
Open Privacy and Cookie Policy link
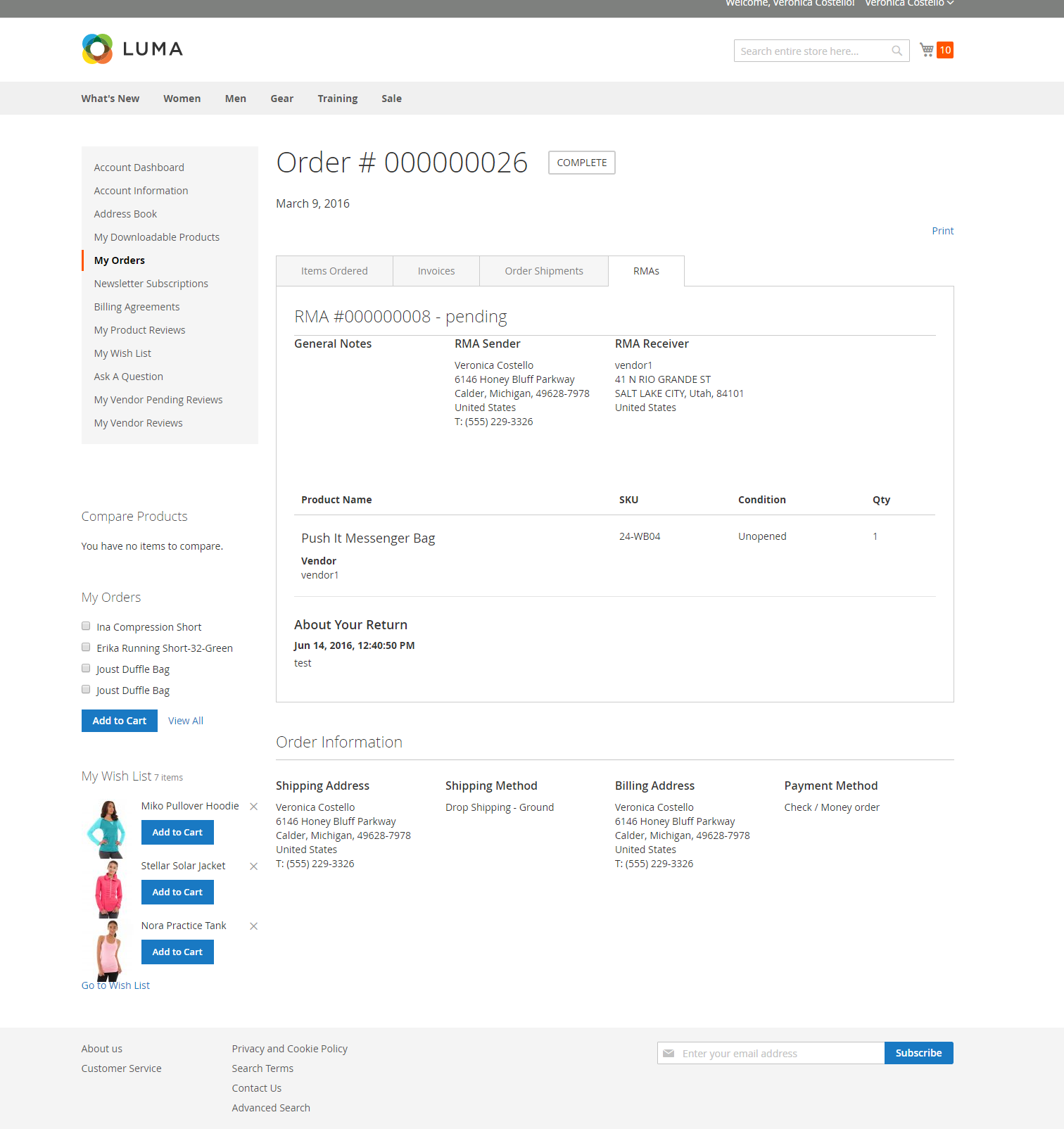[290, 1049]
